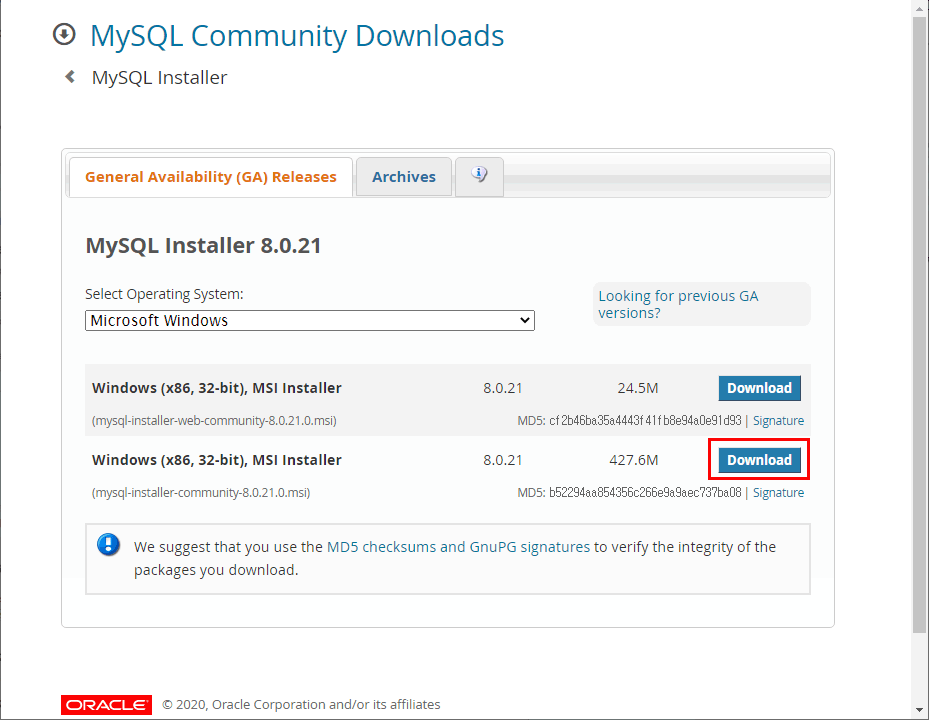
Task: Follow 'Looking for previous GA versions?' link
Action: (678, 304)
